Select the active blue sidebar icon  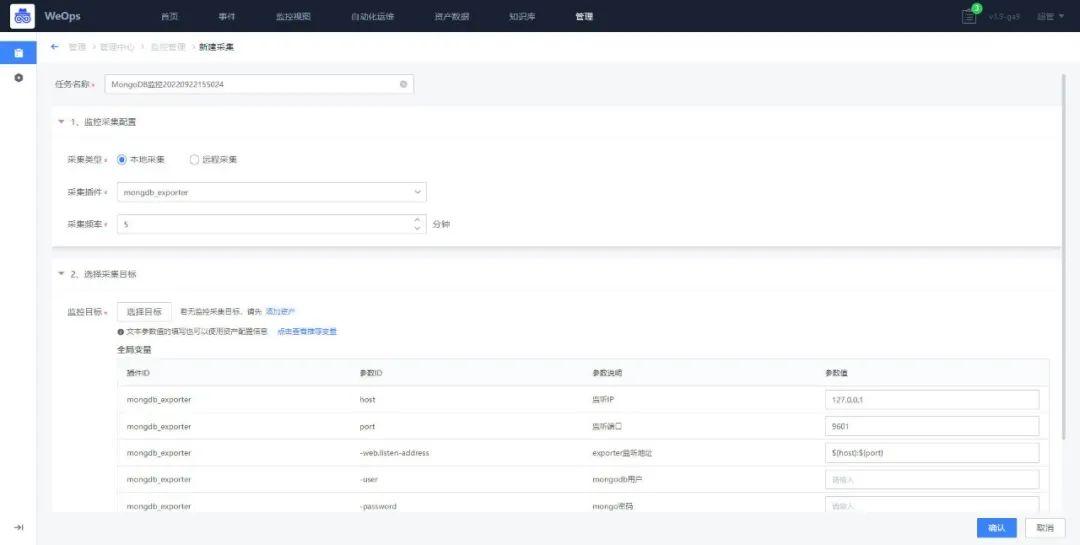(19, 53)
